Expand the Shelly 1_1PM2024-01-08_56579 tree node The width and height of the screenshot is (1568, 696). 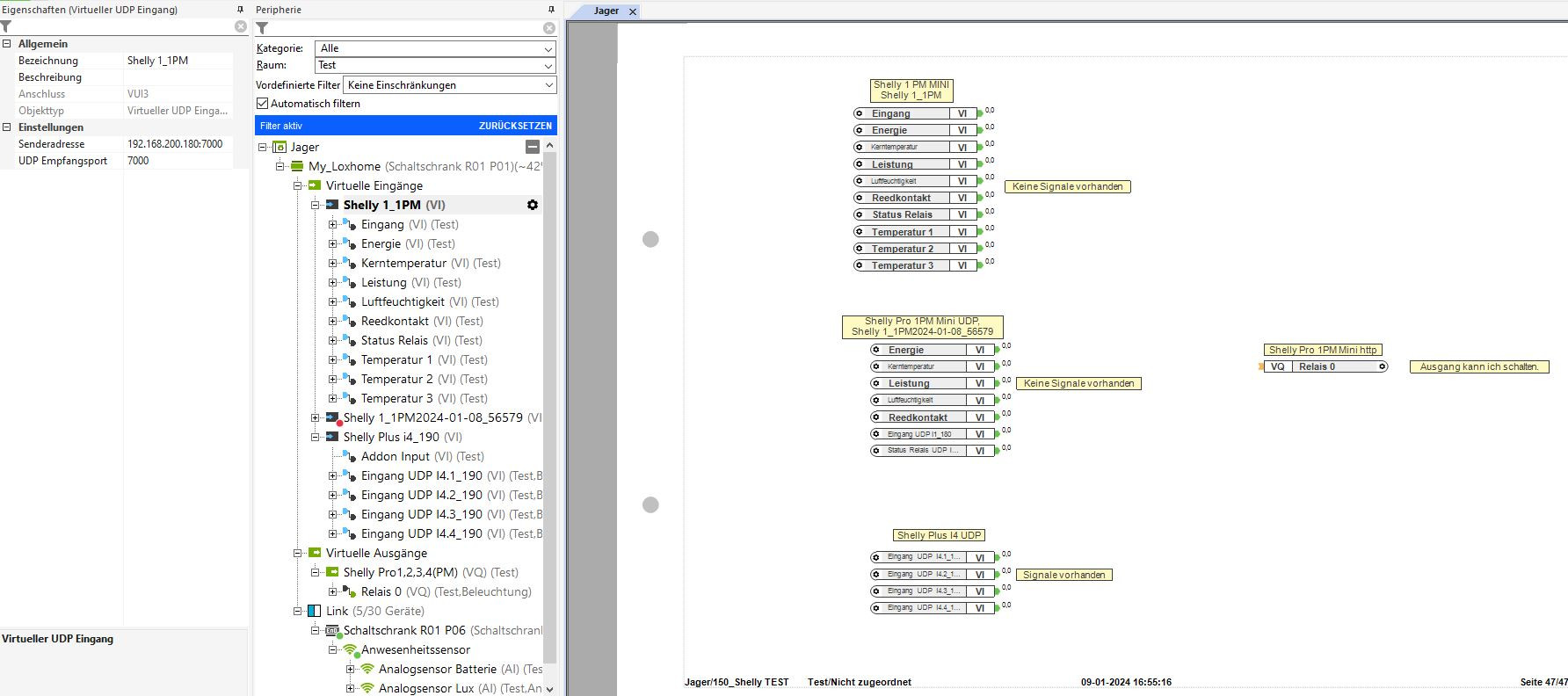315,417
